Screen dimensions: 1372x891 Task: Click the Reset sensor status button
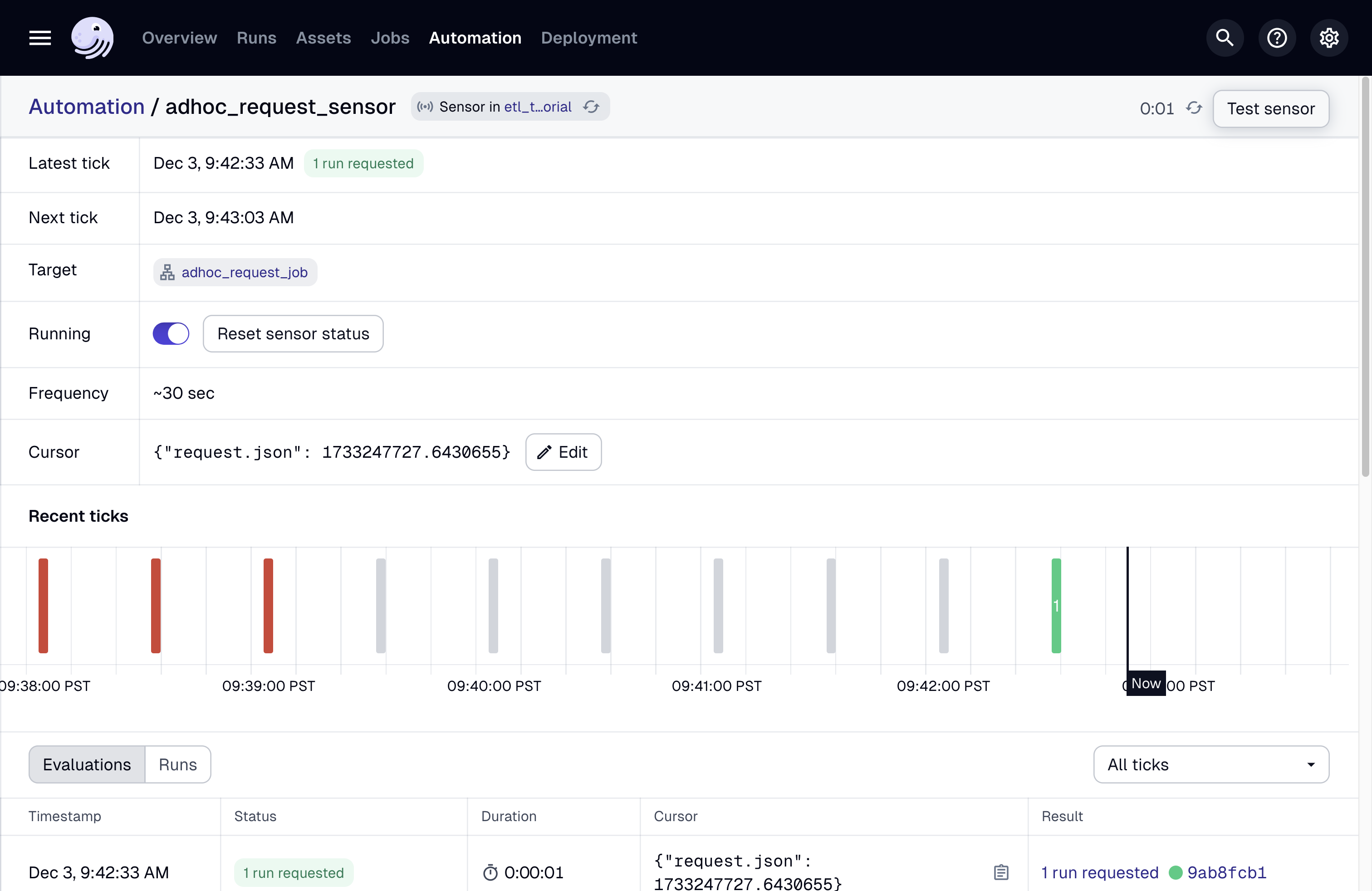click(293, 334)
